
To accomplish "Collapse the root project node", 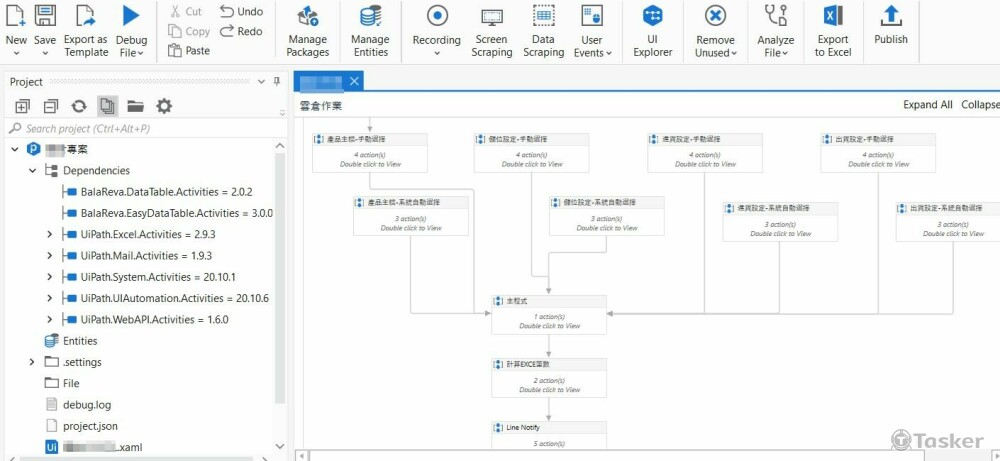I will (15, 149).
